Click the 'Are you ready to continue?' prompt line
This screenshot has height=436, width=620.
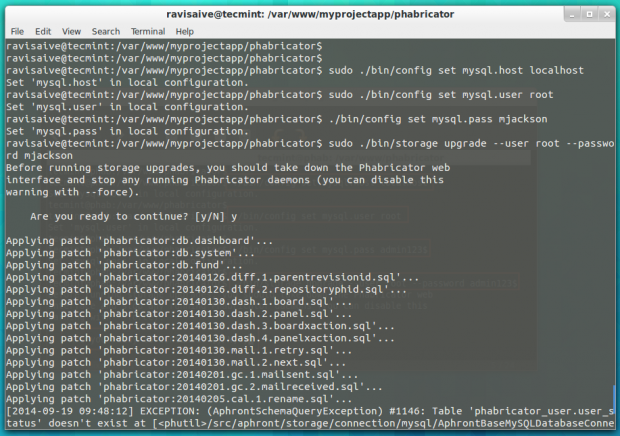[x=134, y=217]
